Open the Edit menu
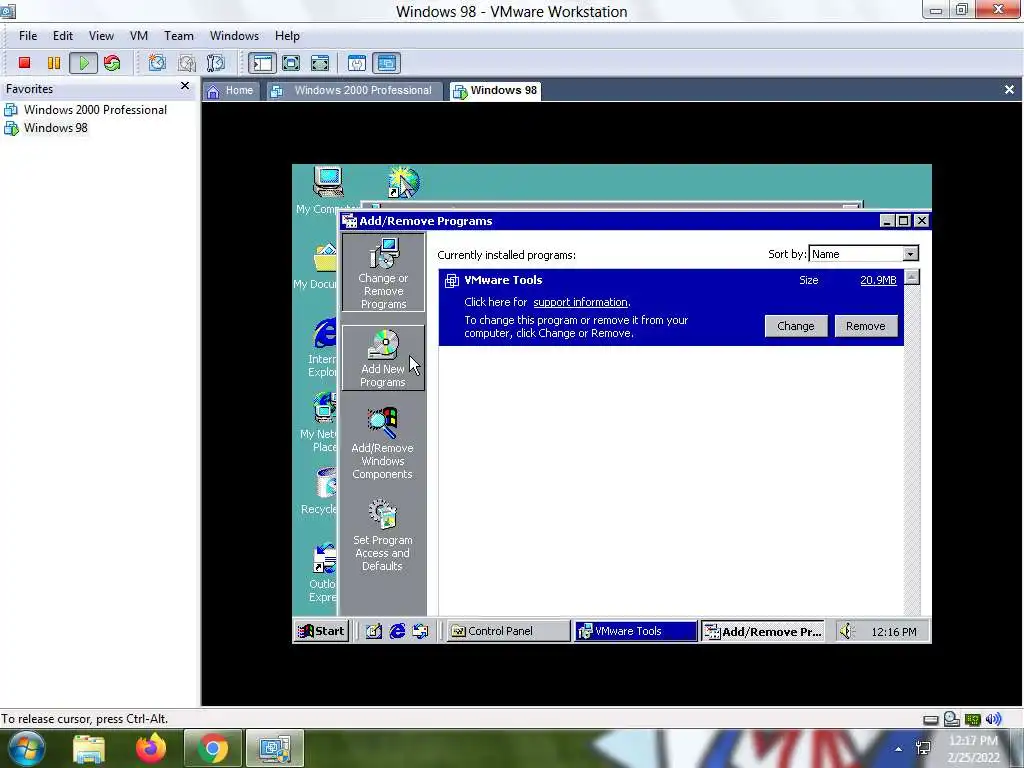This screenshot has height=768, width=1024. [63, 36]
